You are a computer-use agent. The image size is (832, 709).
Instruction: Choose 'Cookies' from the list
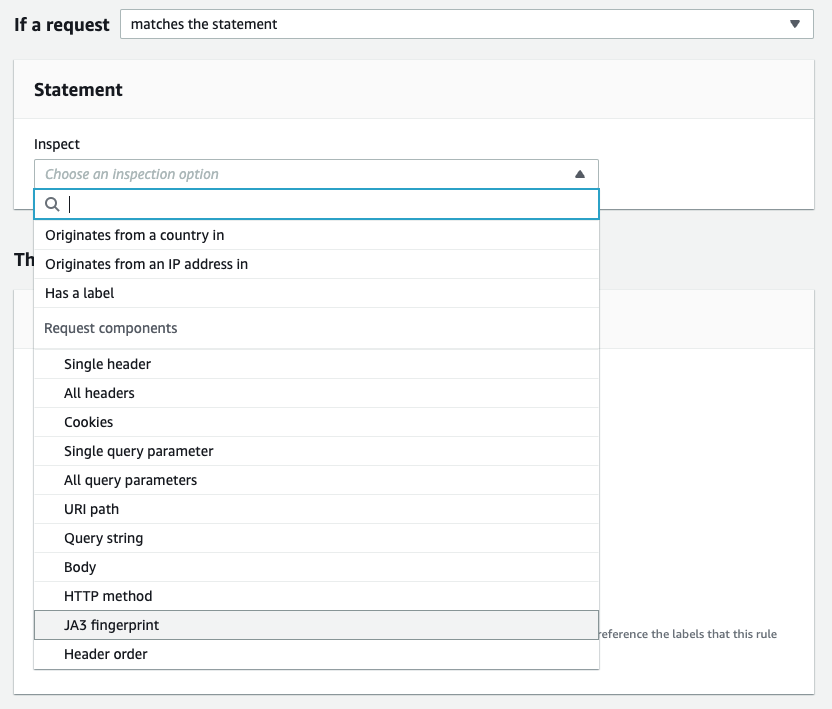pos(316,422)
